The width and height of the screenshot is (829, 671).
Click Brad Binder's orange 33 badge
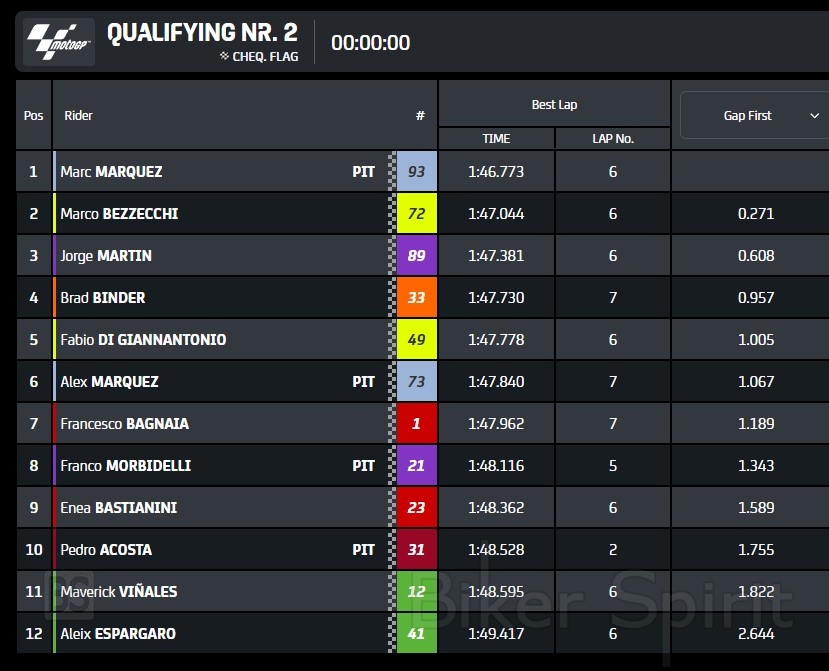coord(416,298)
